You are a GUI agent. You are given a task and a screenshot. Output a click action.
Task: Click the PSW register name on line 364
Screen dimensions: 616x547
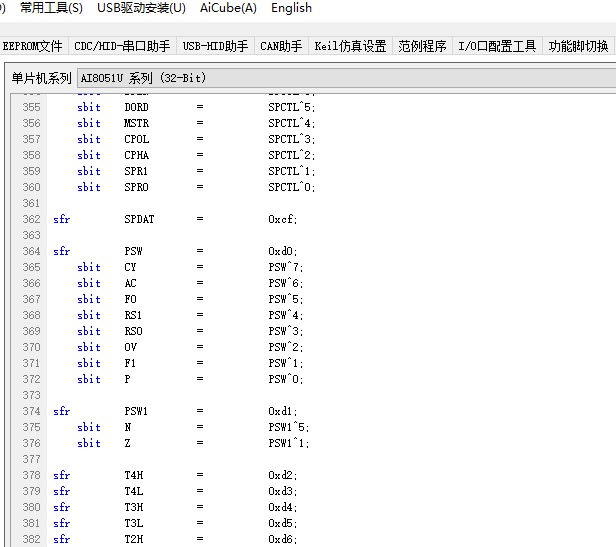tap(134, 251)
